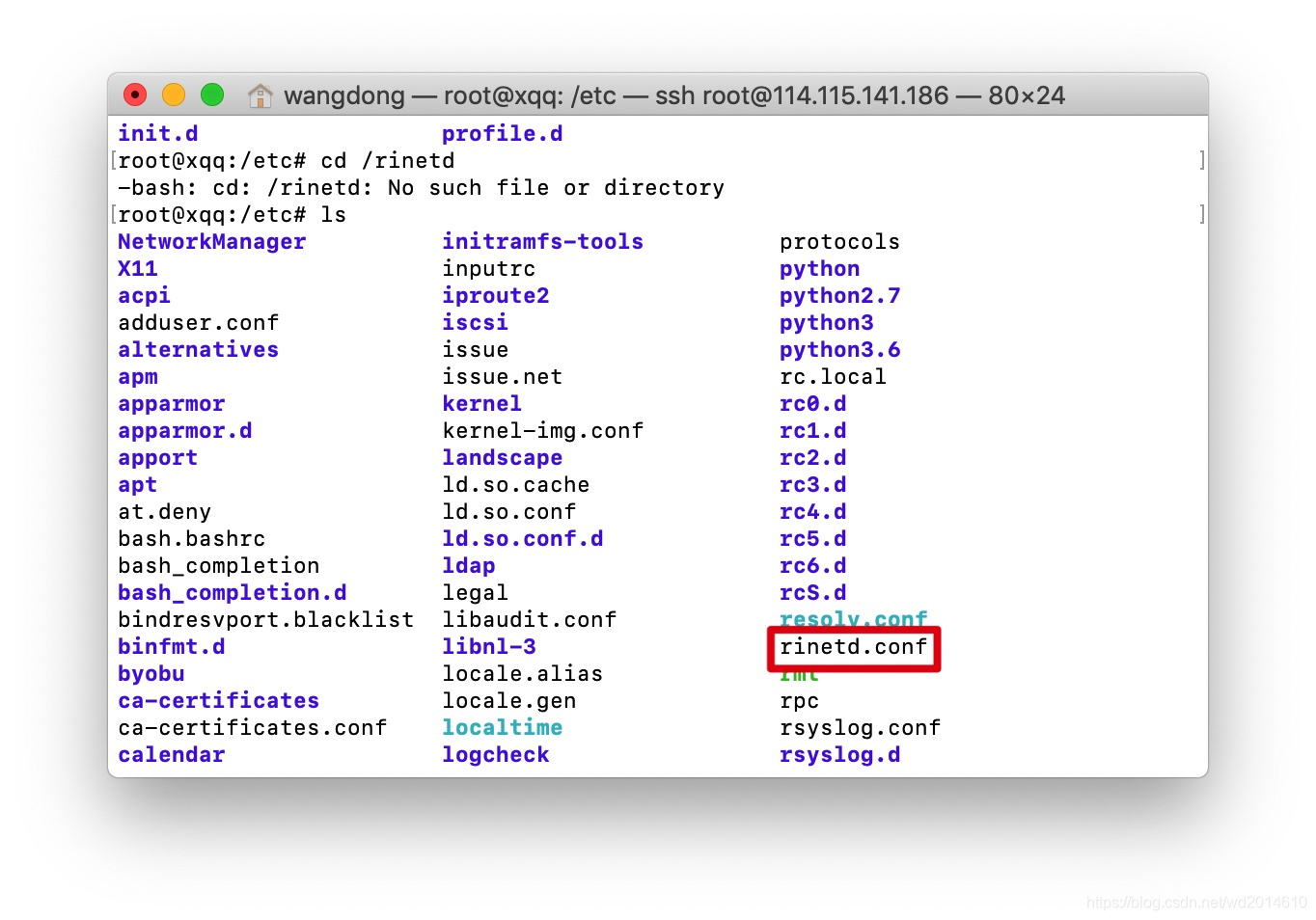Click the logcheck directory name

[496, 755]
